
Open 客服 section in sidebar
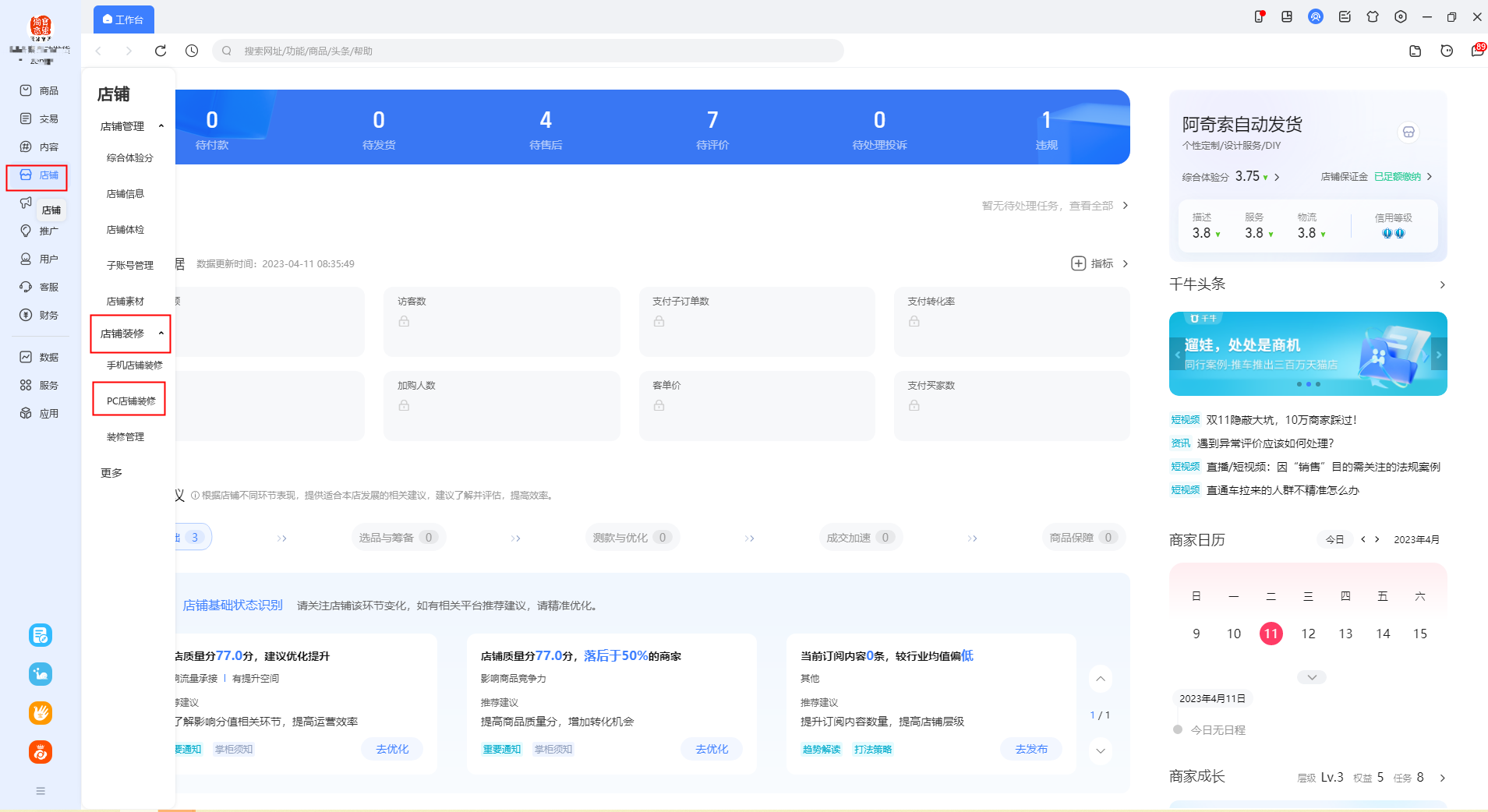39,287
